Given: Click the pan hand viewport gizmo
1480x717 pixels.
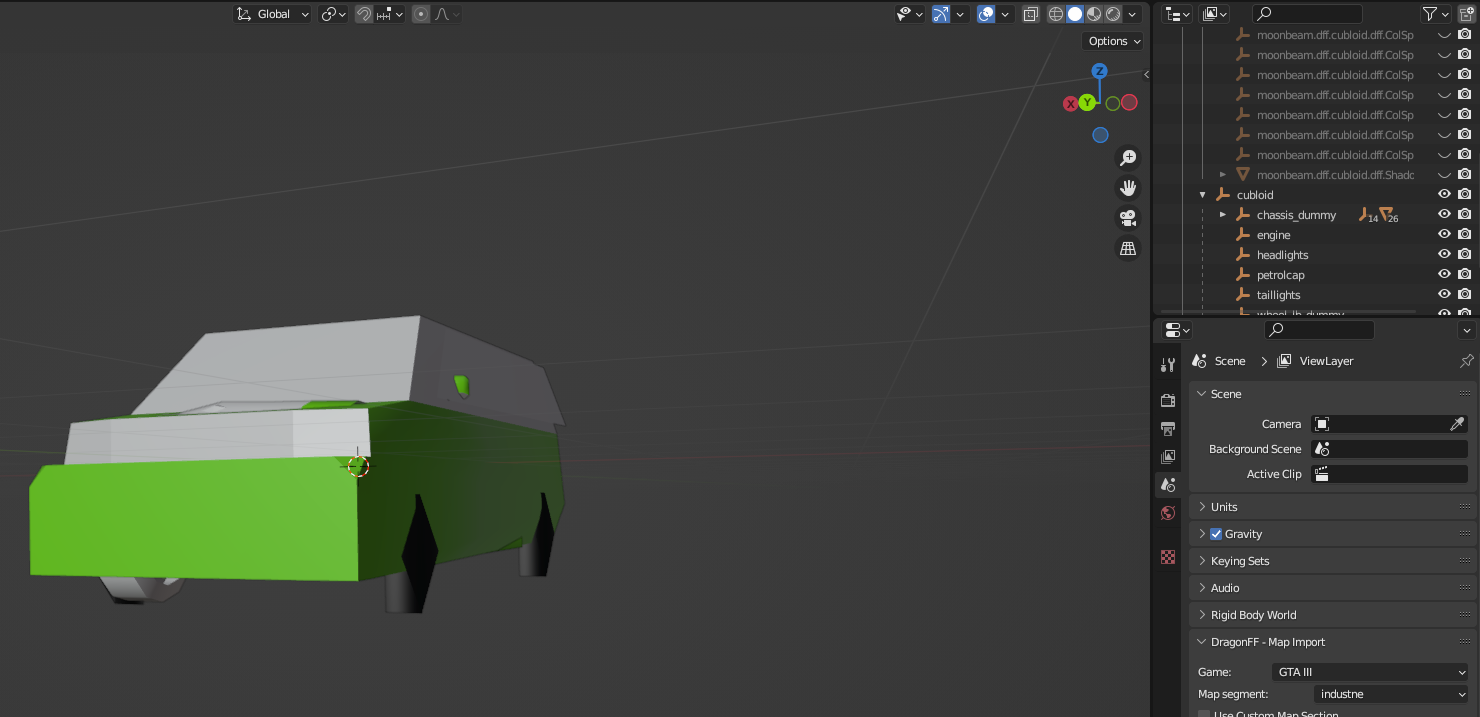Looking at the screenshot, I should point(1128,188).
